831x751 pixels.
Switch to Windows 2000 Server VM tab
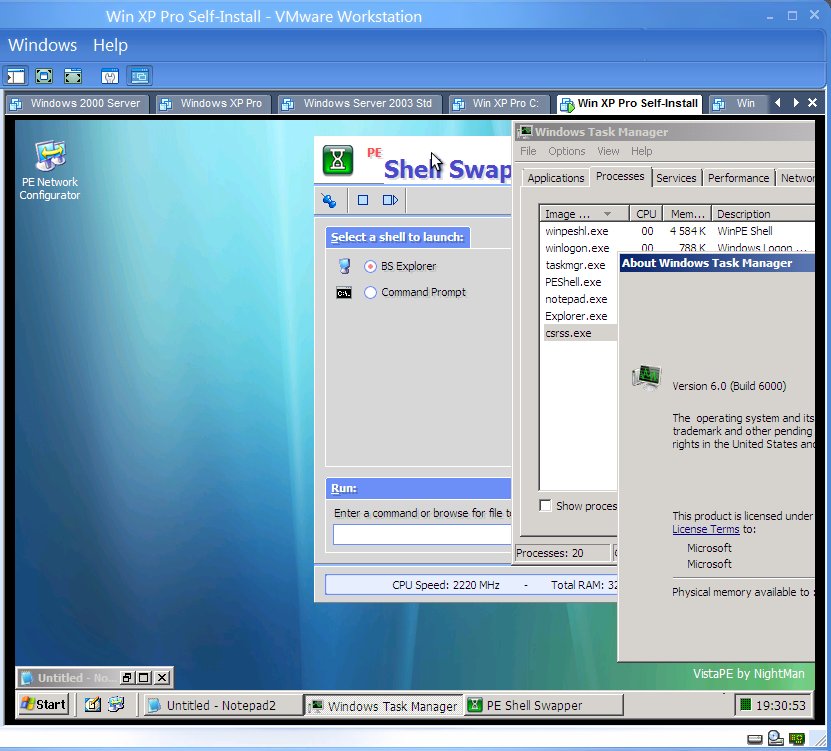[x=77, y=103]
